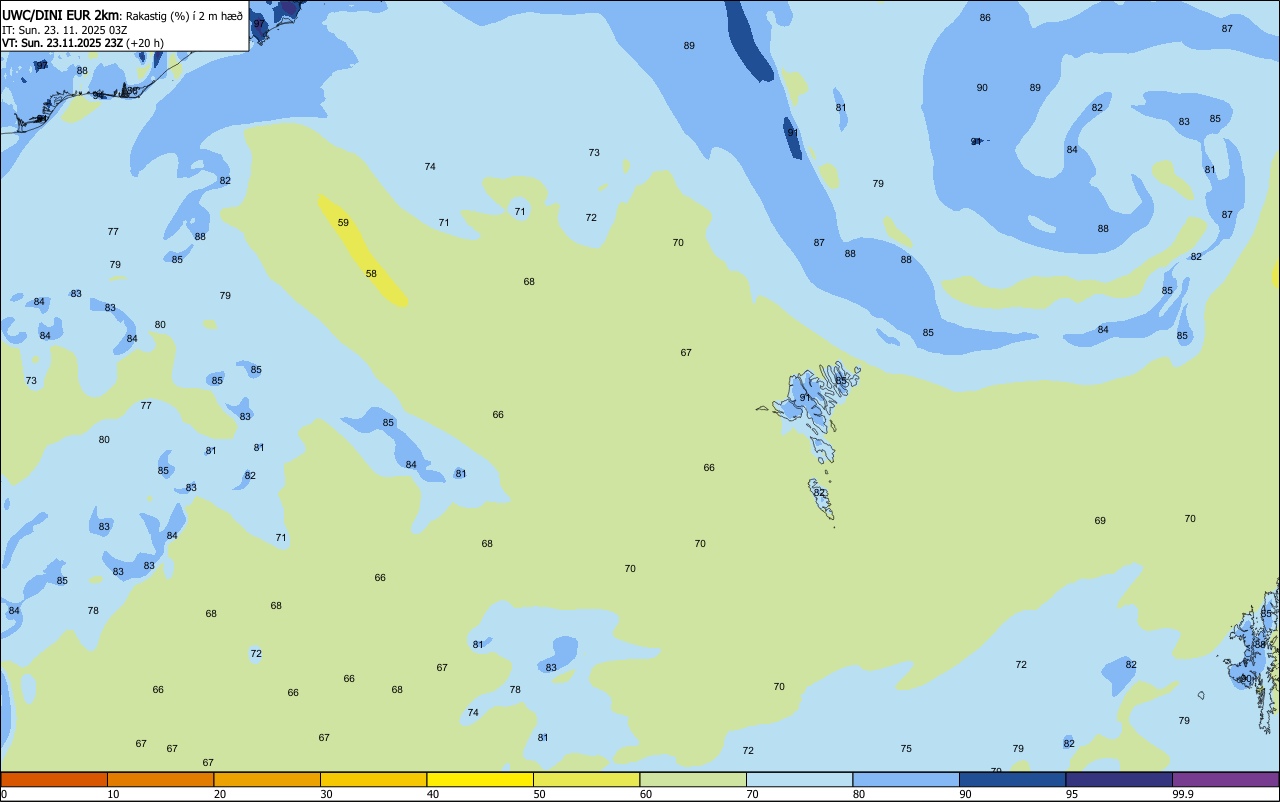Click the 0–10 dark orange legend segment
Viewport: 1280px width, 802px height.
(x=54, y=779)
